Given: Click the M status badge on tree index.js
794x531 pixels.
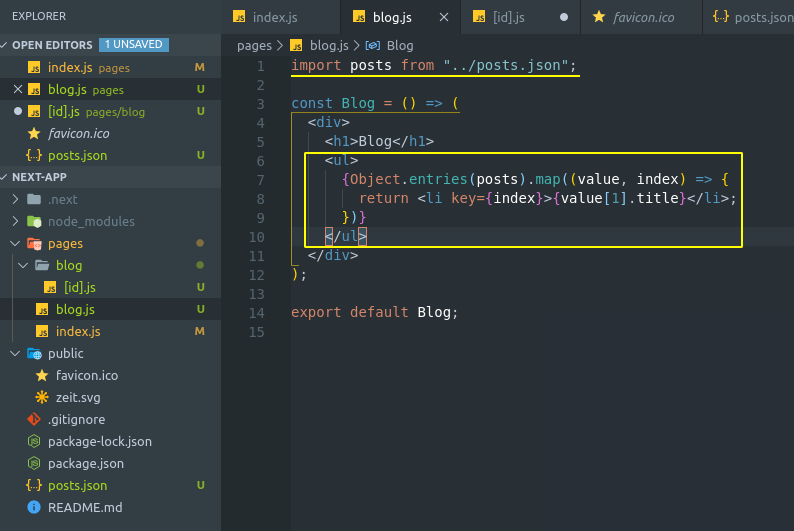Looking at the screenshot, I should [200, 331].
